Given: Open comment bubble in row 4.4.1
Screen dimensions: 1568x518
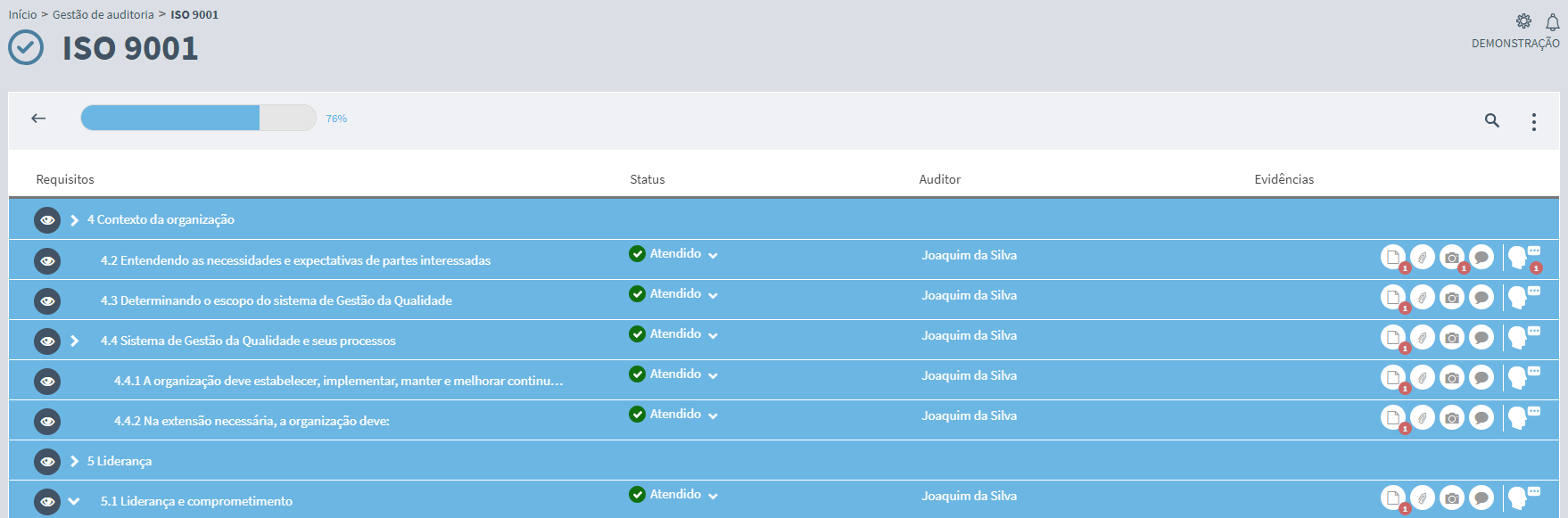Looking at the screenshot, I should 1481,377.
